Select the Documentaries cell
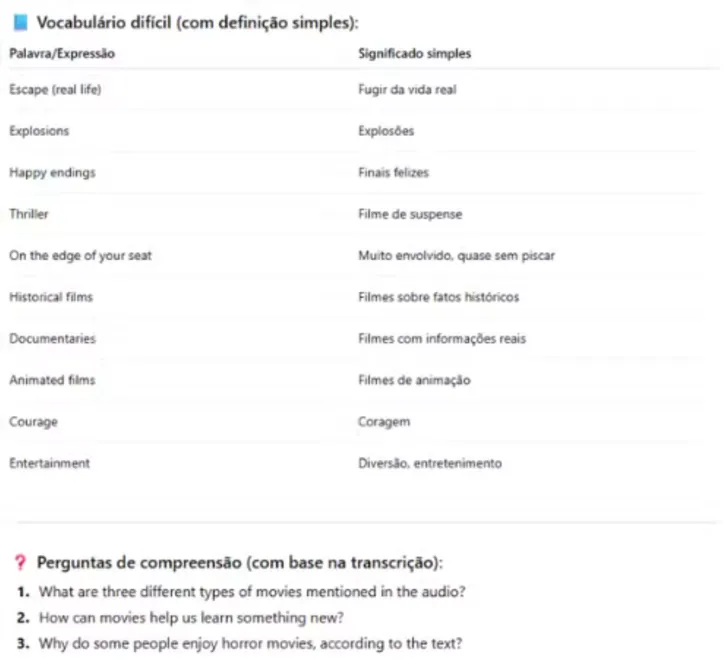The height and width of the screenshot is (668, 724). point(52,339)
